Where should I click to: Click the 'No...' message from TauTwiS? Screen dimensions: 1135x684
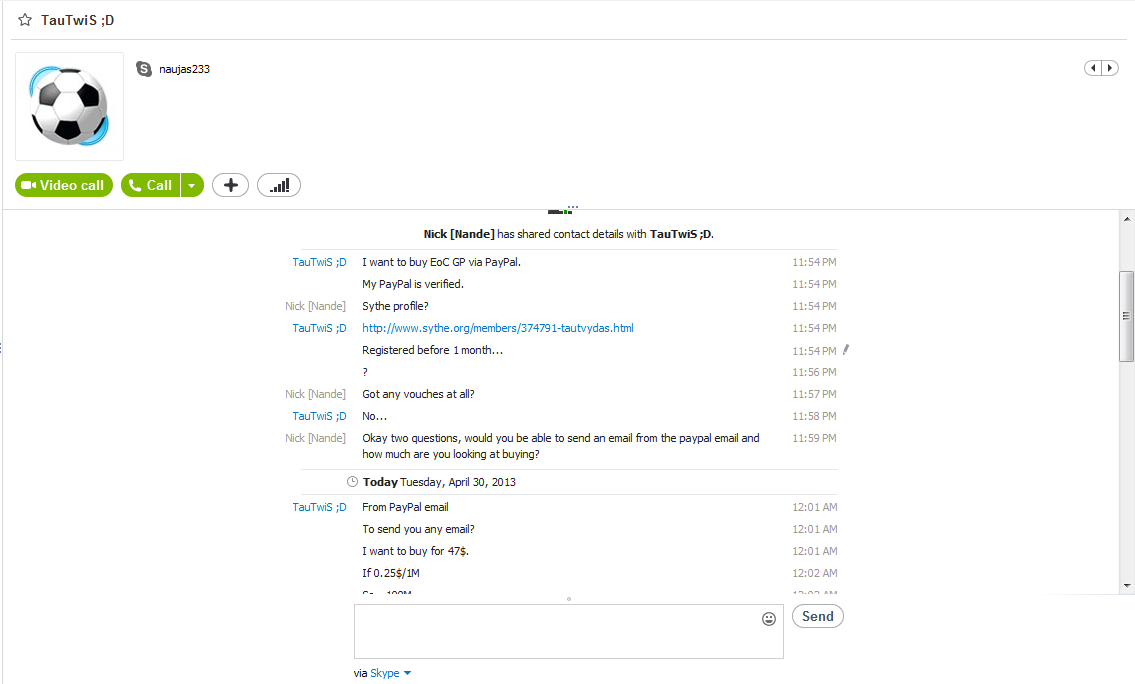[x=374, y=416]
